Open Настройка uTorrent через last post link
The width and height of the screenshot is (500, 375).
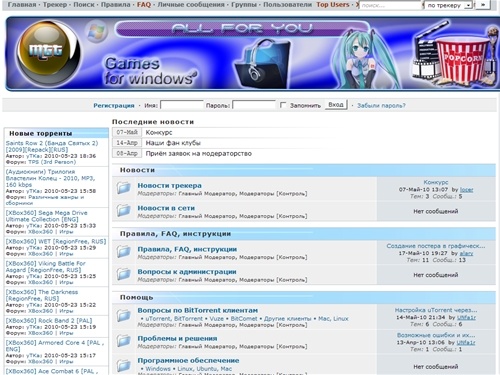click(x=436, y=310)
